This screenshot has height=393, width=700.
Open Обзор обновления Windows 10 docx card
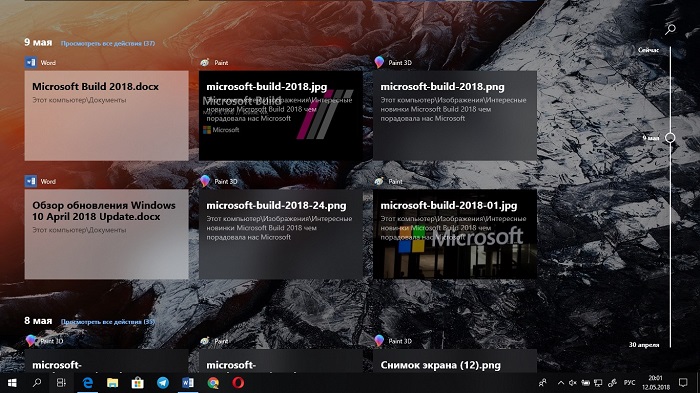pos(106,234)
